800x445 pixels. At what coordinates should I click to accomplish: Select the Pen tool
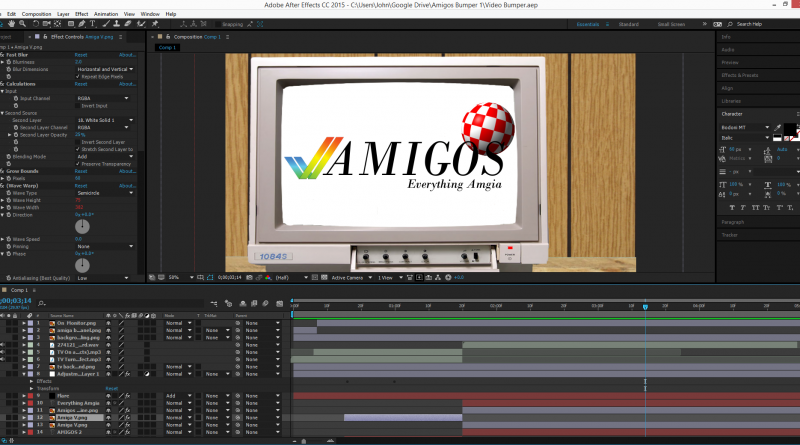82,24
